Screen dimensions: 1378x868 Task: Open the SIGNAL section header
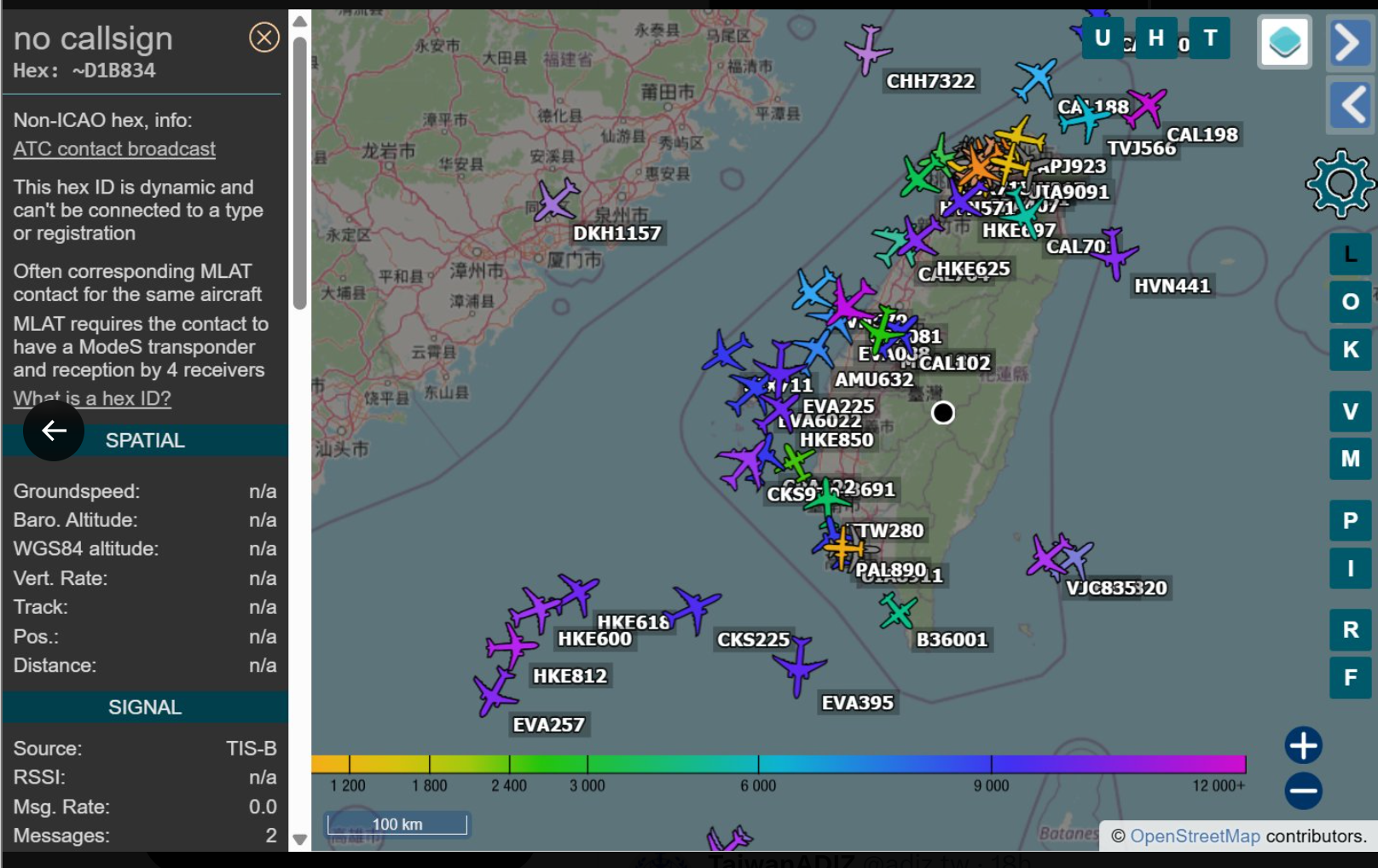click(145, 708)
